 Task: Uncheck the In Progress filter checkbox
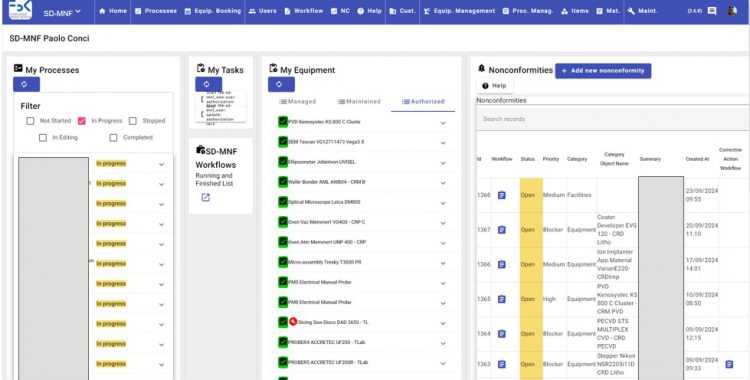point(82,121)
